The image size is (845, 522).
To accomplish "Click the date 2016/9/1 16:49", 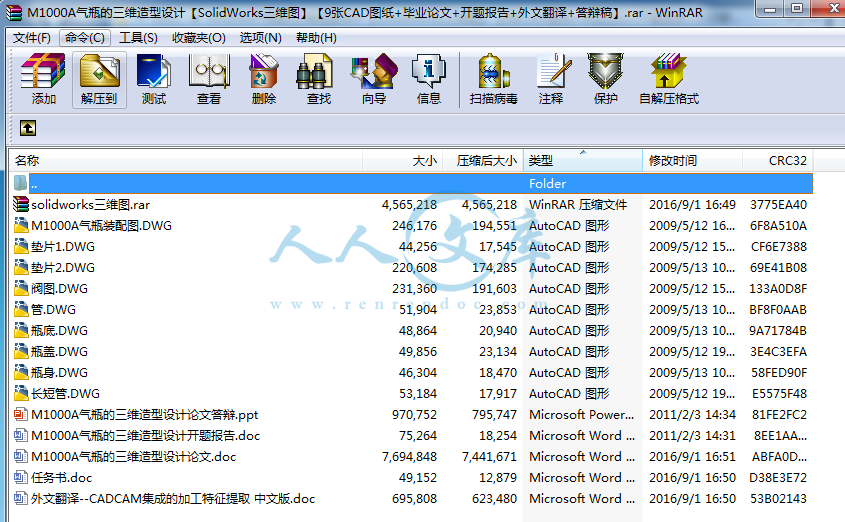I will pyautogui.click(x=692, y=205).
